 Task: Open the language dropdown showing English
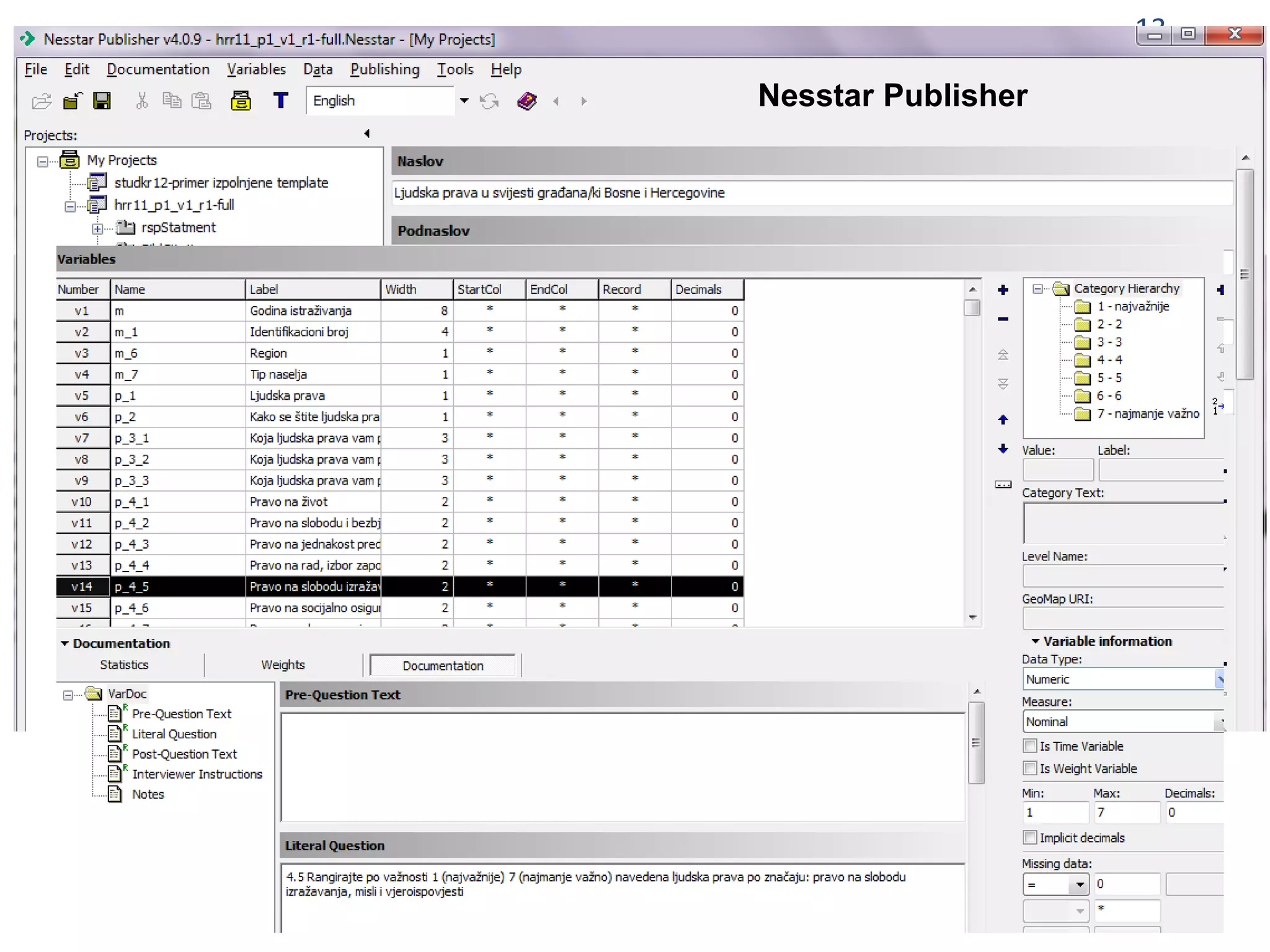pyautogui.click(x=464, y=100)
